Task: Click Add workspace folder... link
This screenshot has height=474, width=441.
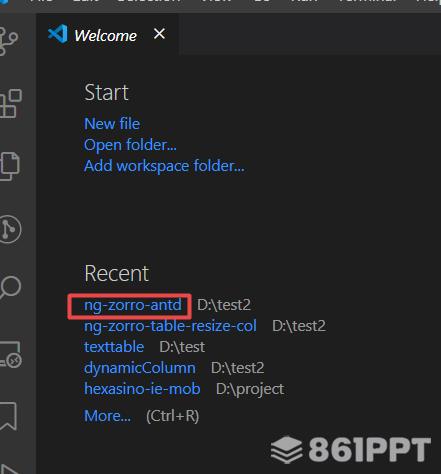Action: pos(164,166)
